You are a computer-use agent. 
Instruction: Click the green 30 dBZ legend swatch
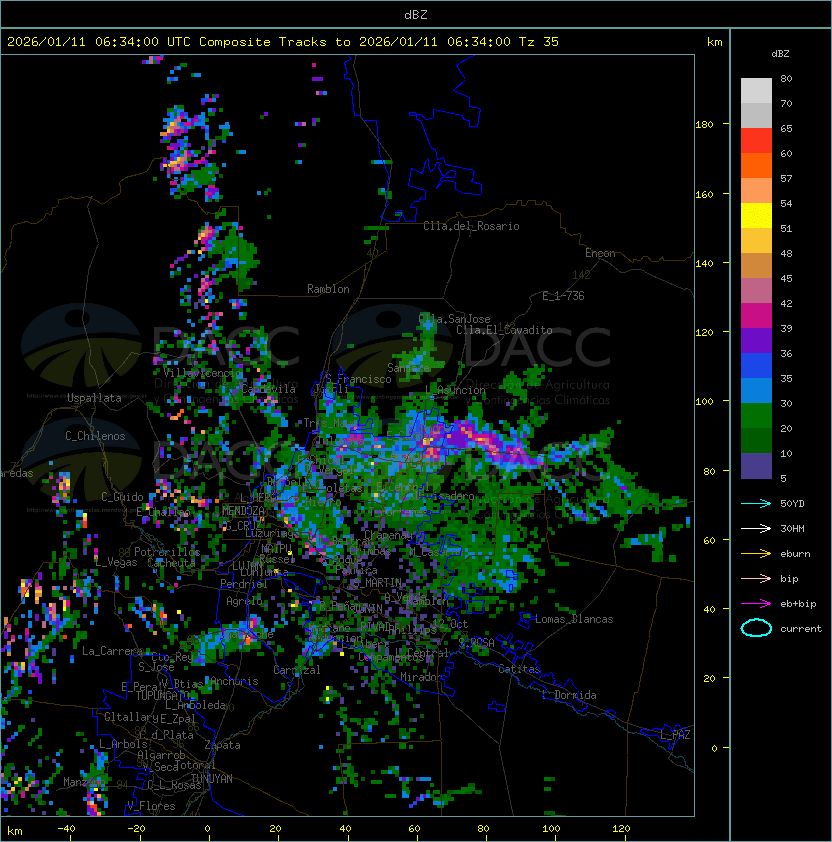tap(756, 416)
